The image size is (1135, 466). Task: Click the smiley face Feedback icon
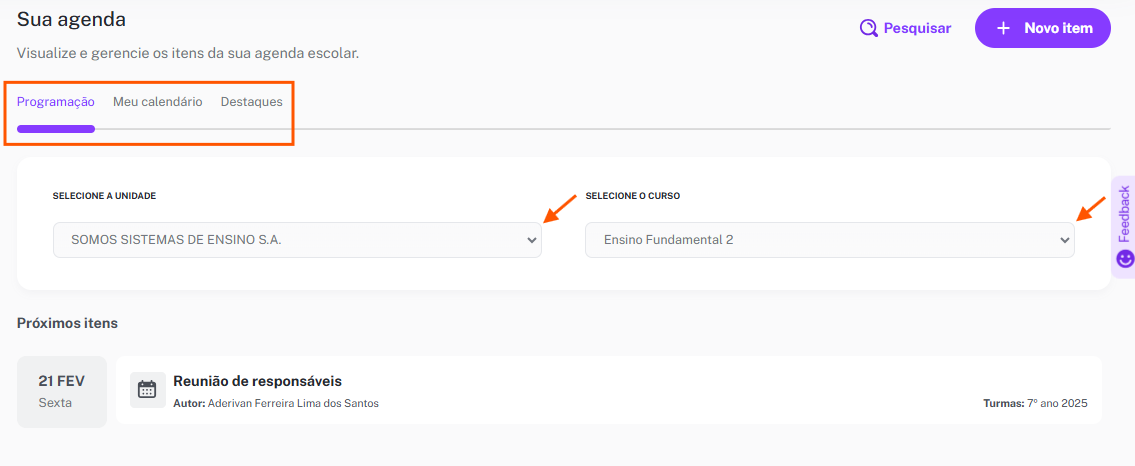point(1125,258)
